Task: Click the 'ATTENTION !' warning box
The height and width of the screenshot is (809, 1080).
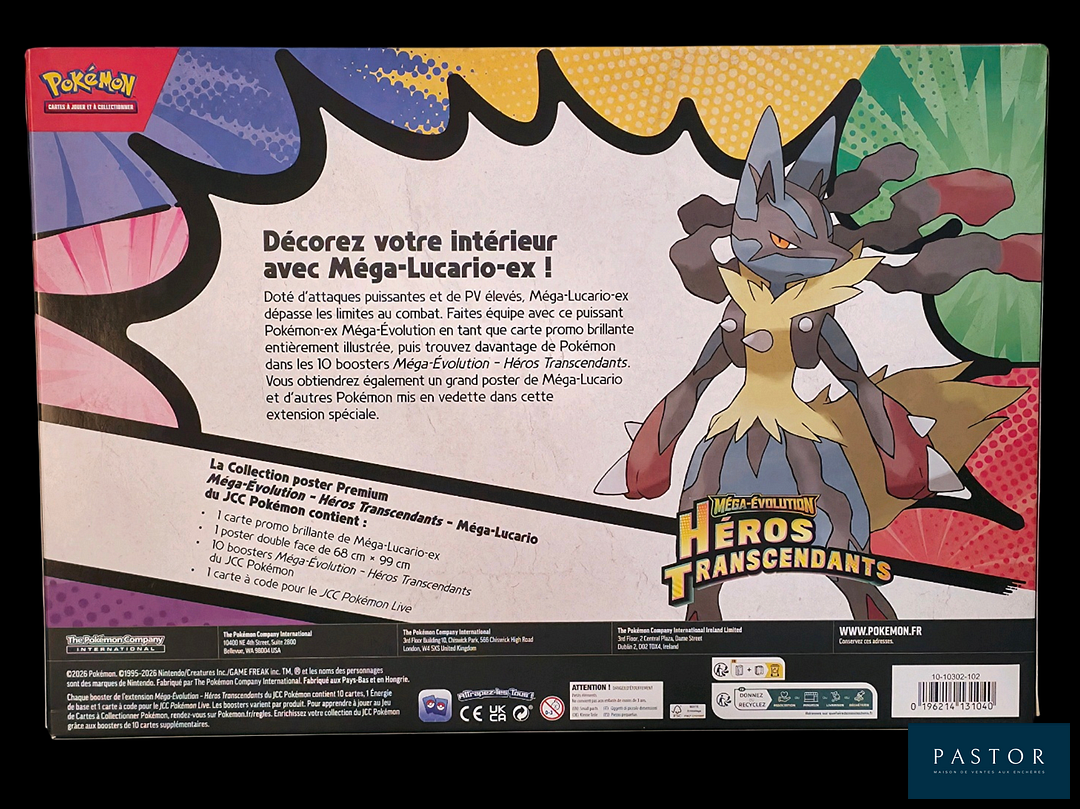Action: click(x=616, y=700)
